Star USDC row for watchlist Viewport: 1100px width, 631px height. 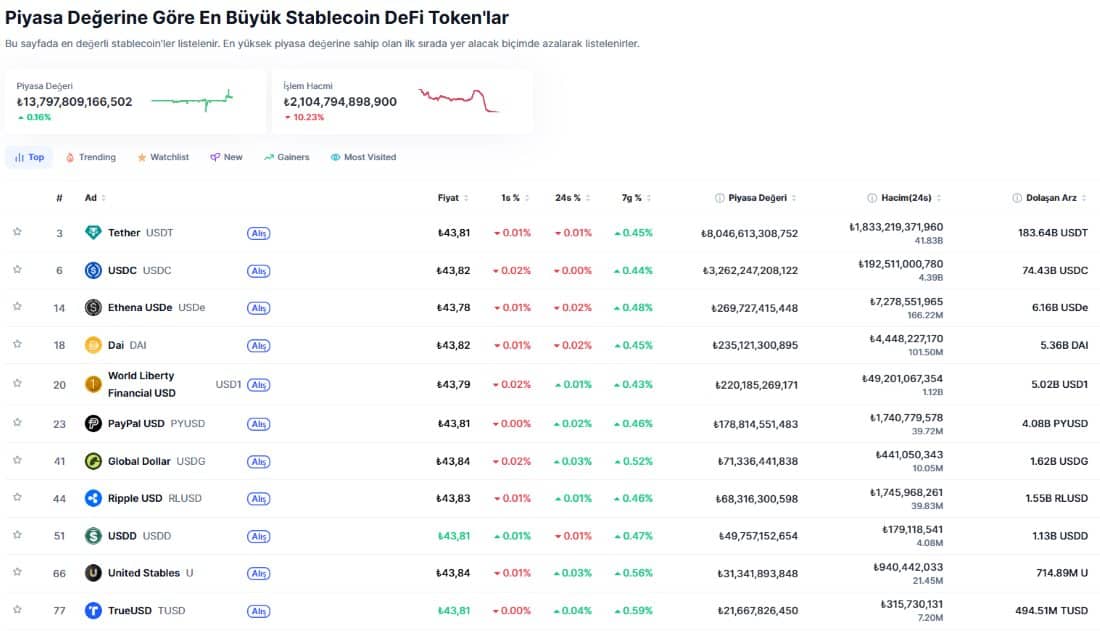[18, 270]
